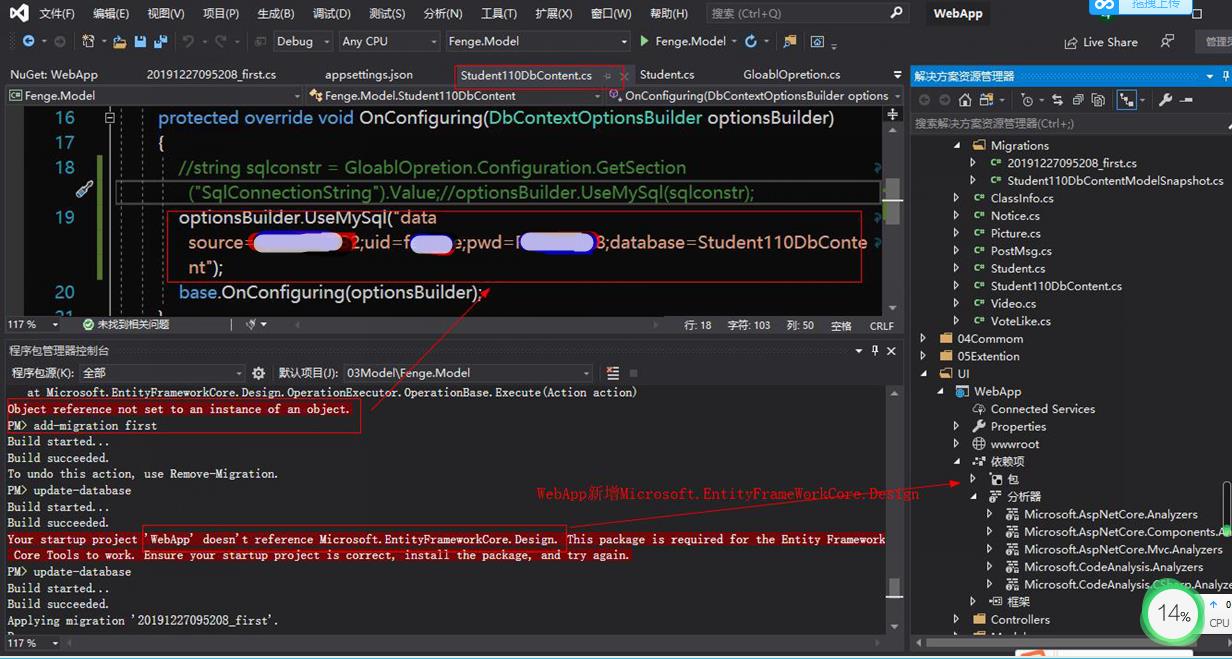Expand the Controllers folder node
The width and height of the screenshot is (1232, 659).
956,619
